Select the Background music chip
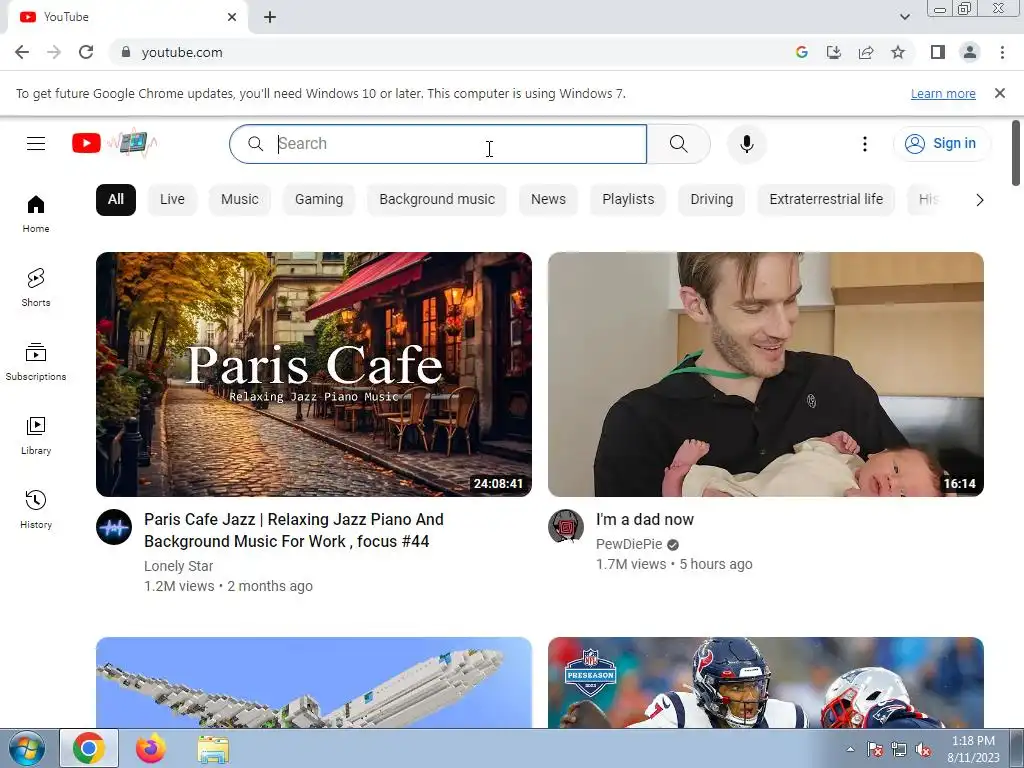Image resolution: width=1024 pixels, height=768 pixels. click(x=437, y=199)
